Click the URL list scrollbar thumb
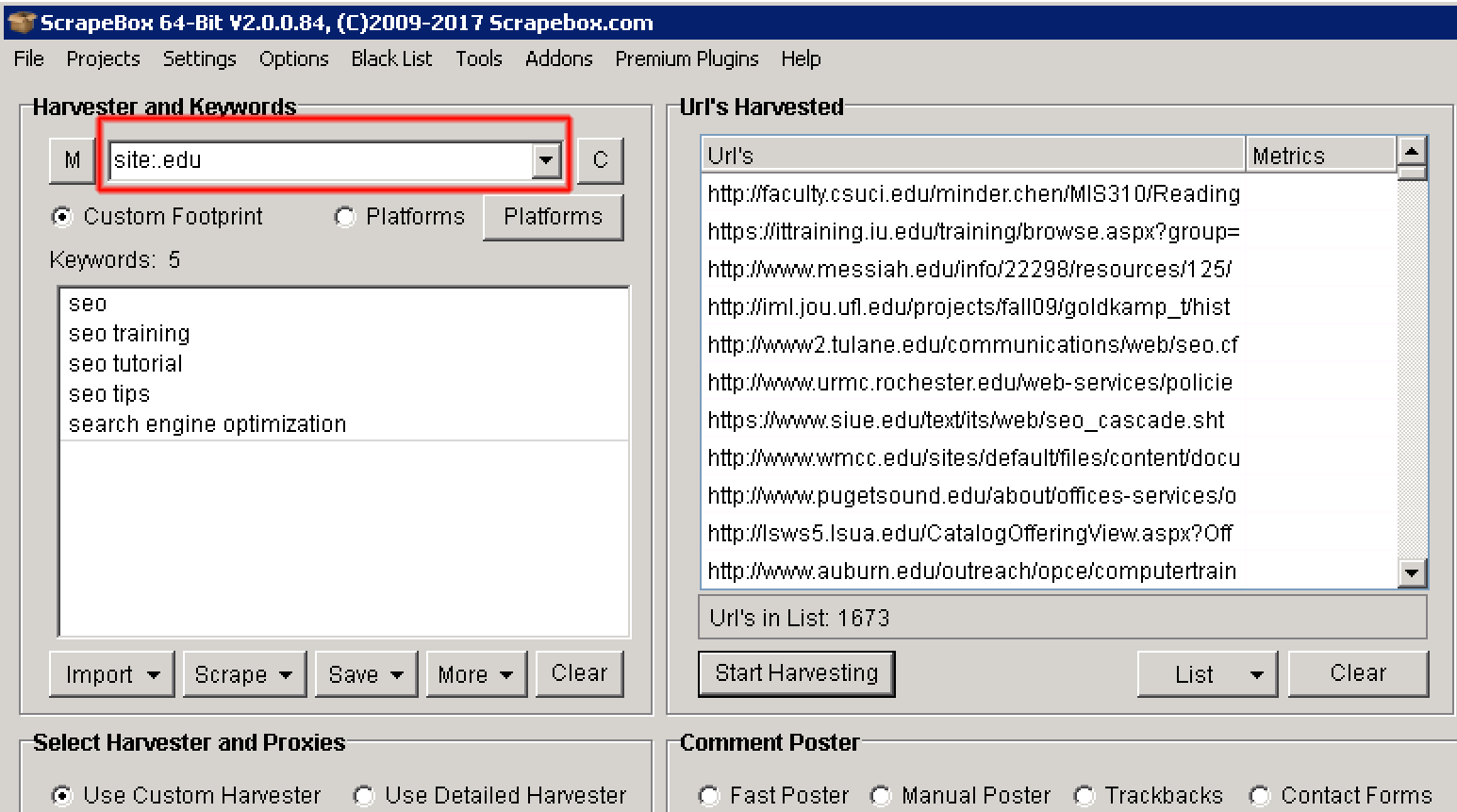Image resolution: width=1457 pixels, height=812 pixels. (x=1412, y=172)
